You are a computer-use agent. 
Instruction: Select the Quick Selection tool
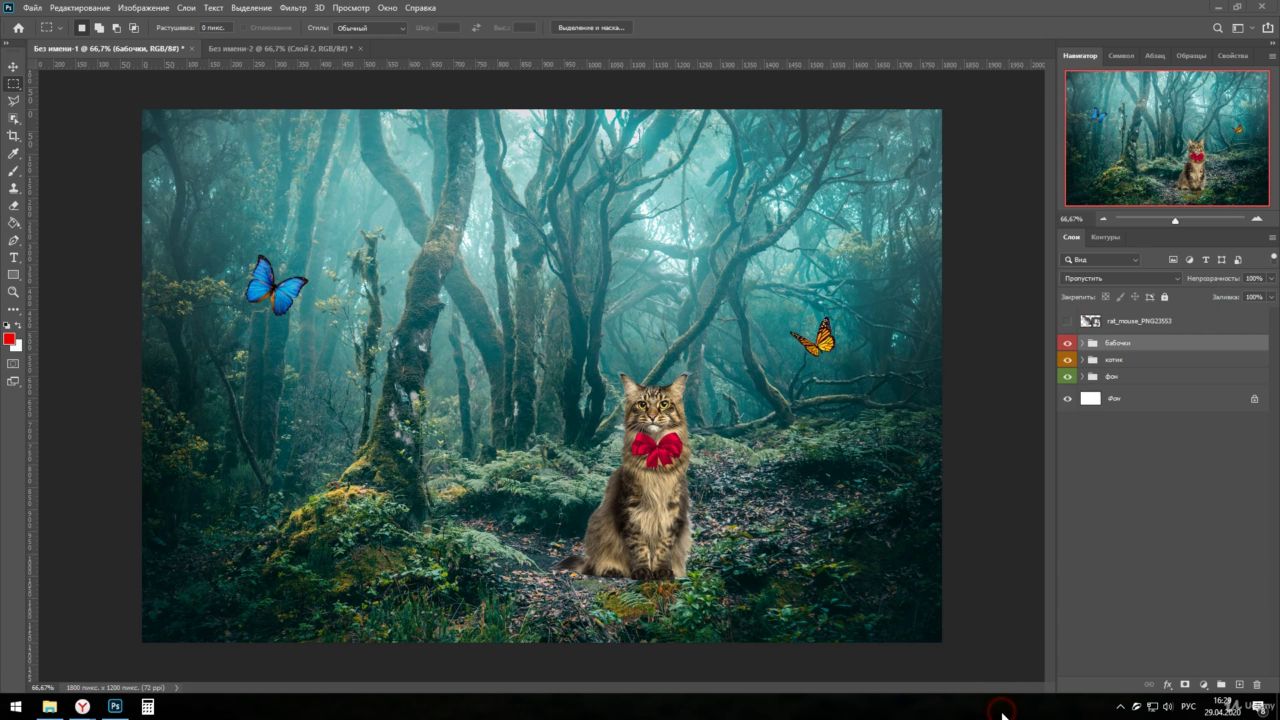coord(13,118)
